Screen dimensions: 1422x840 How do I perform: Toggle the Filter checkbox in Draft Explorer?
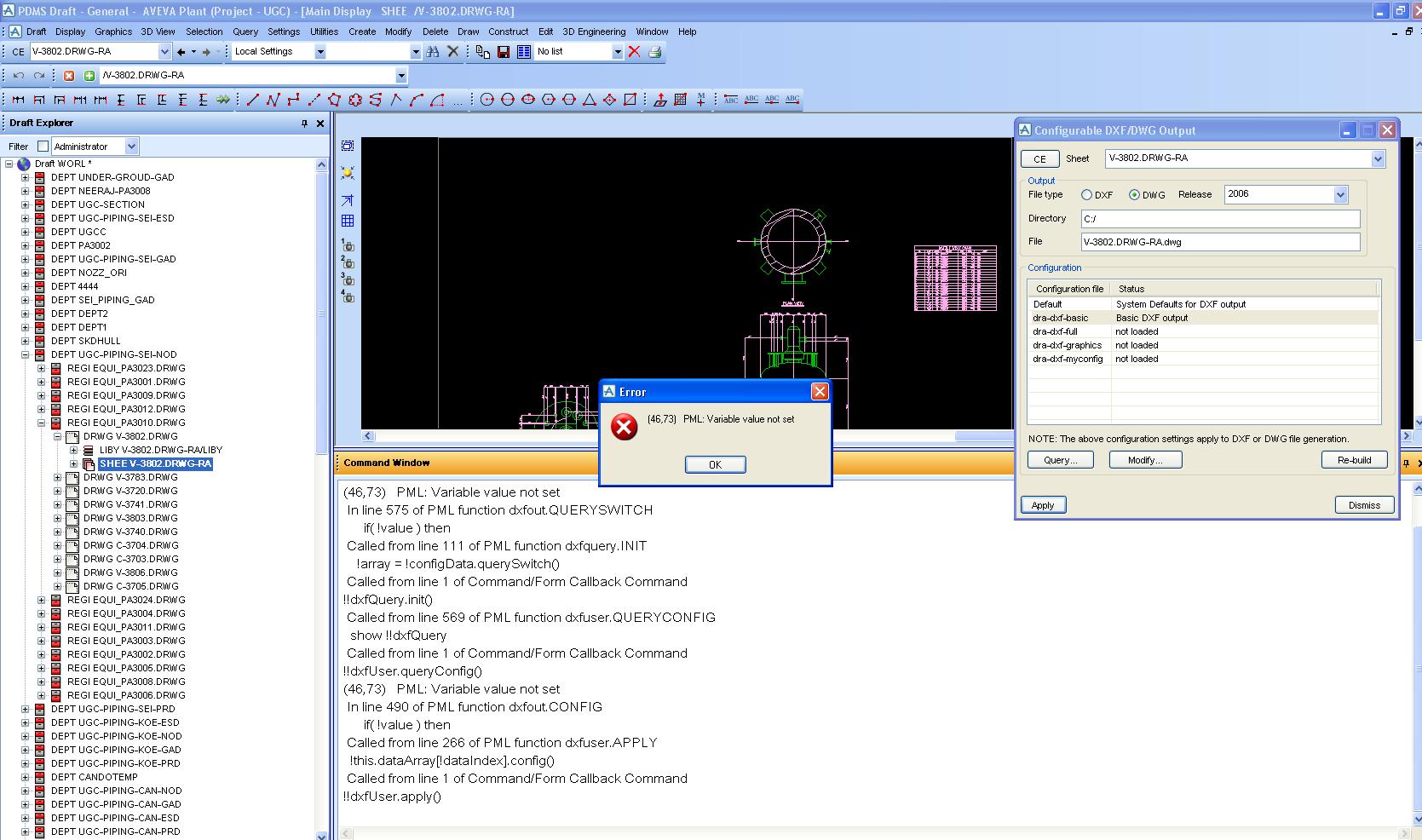coord(43,147)
